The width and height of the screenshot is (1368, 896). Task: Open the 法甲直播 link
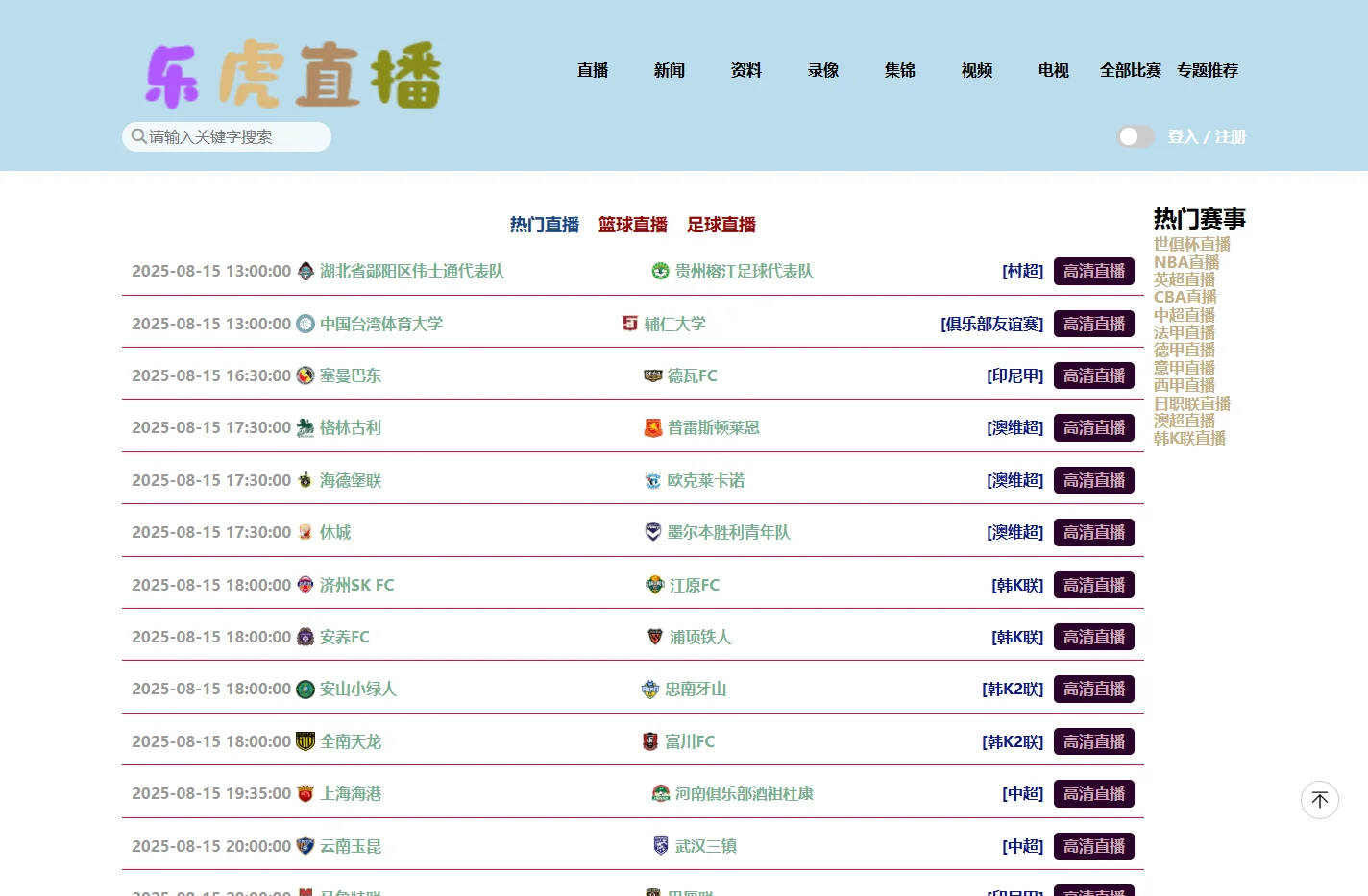pos(1185,332)
